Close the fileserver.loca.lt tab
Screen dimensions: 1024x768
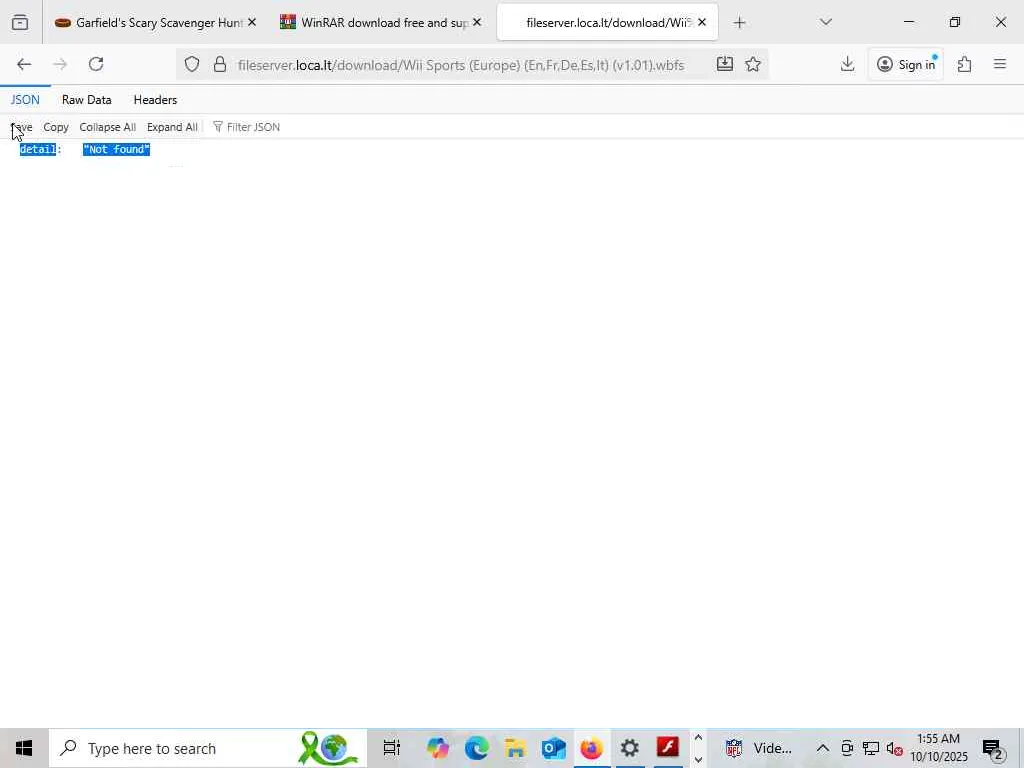pos(702,23)
